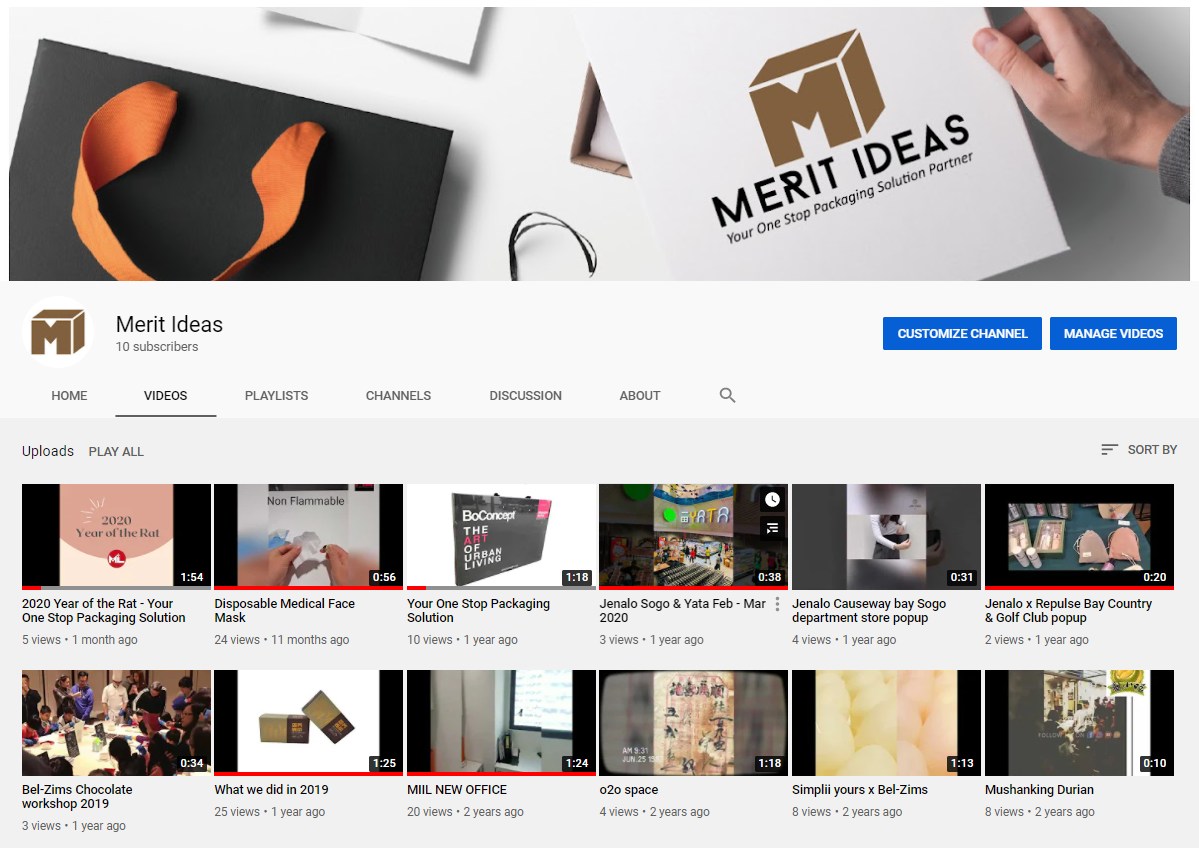Click Watch Later clock icon on Jenalo thumbnail
The width and height of the screenshot is (1199, 848).
point(772,500)
